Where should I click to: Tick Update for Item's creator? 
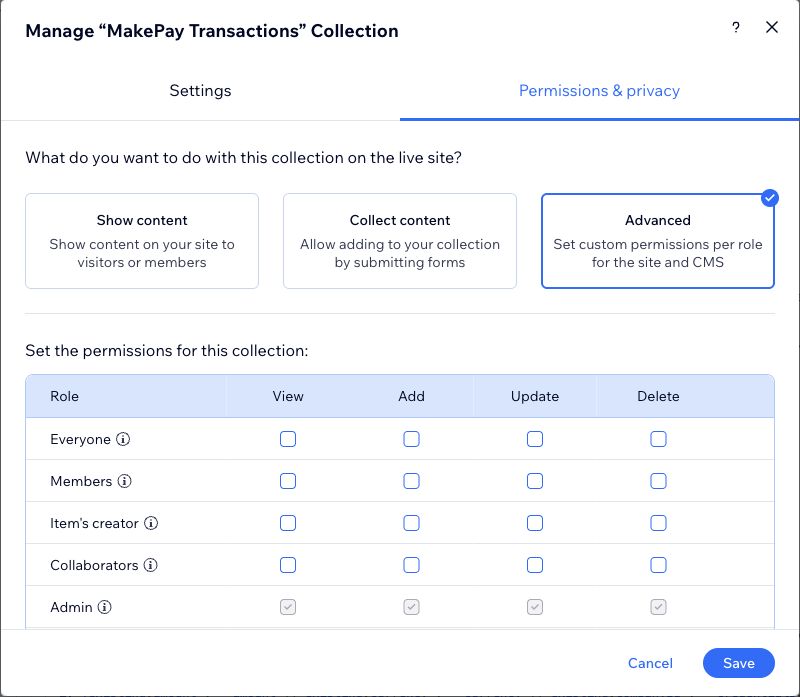coord(535,522)
